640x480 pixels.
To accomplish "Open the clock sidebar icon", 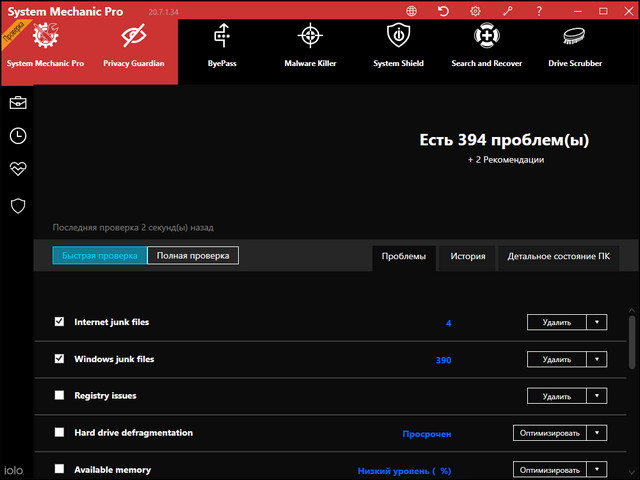I will [18, 136].
